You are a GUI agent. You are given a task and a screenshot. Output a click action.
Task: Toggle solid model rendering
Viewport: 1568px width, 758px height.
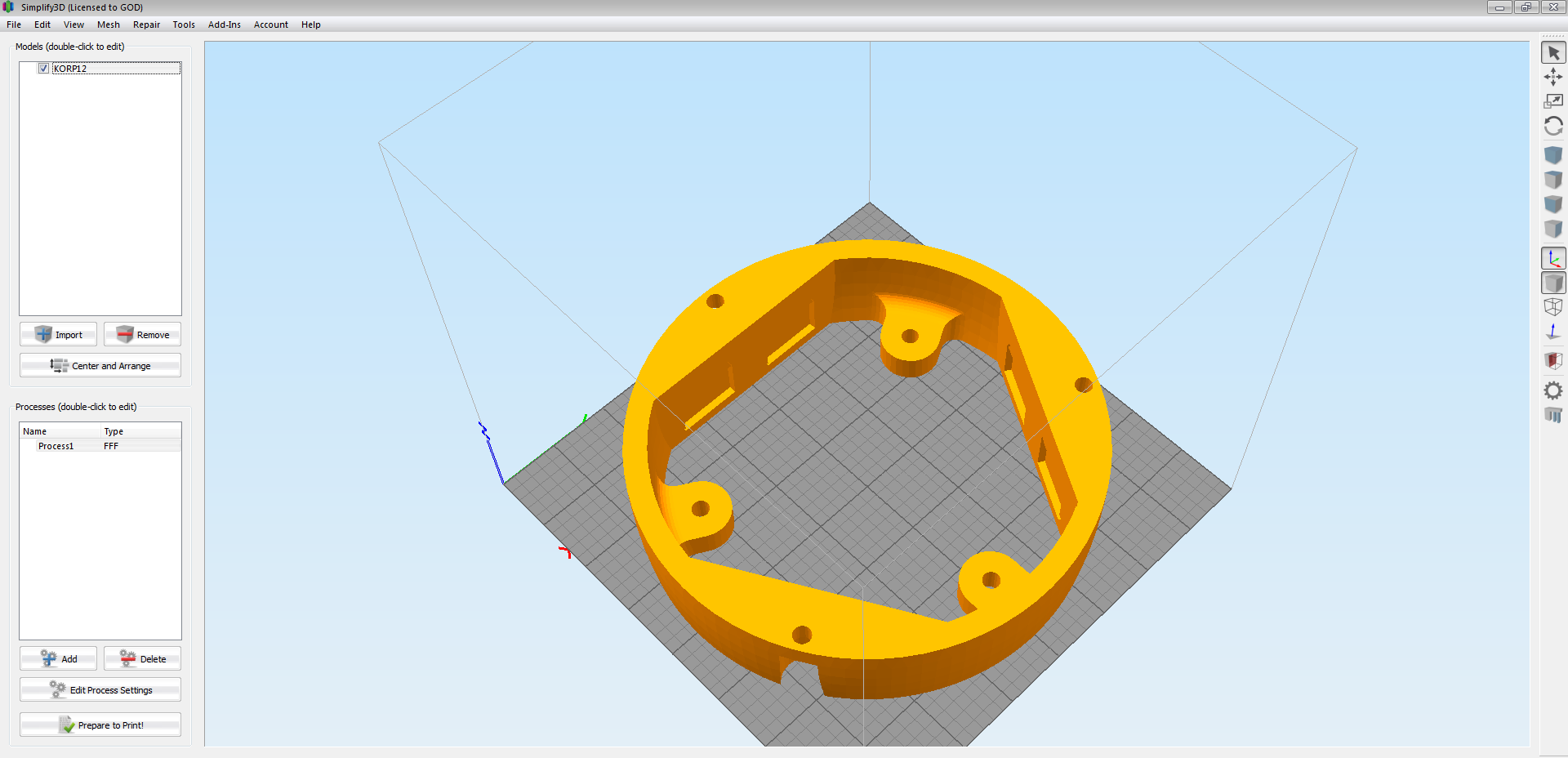(1553, 283)
